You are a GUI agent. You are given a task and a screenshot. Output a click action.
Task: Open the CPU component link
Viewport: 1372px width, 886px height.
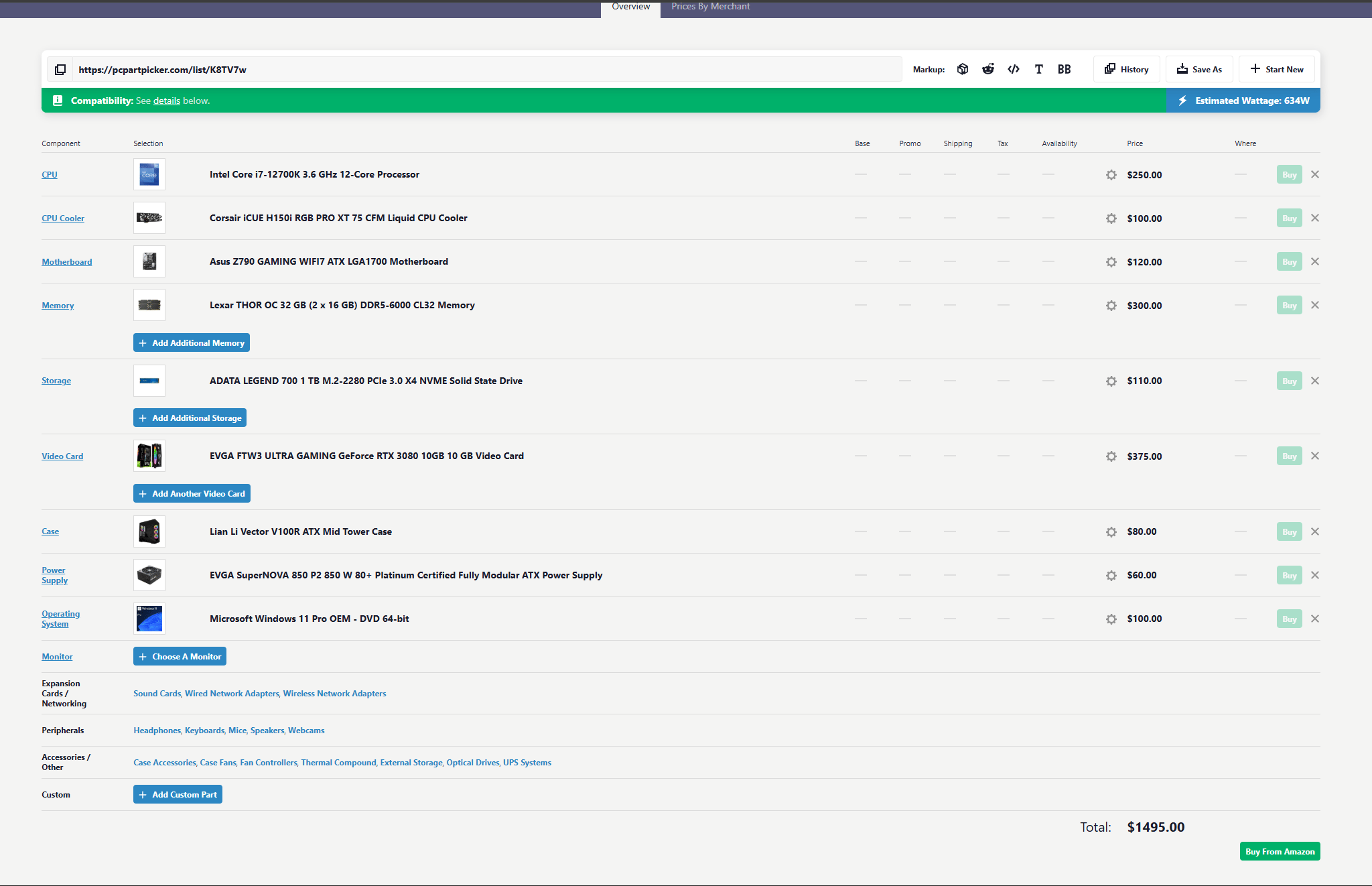click(x=50, y=174)
